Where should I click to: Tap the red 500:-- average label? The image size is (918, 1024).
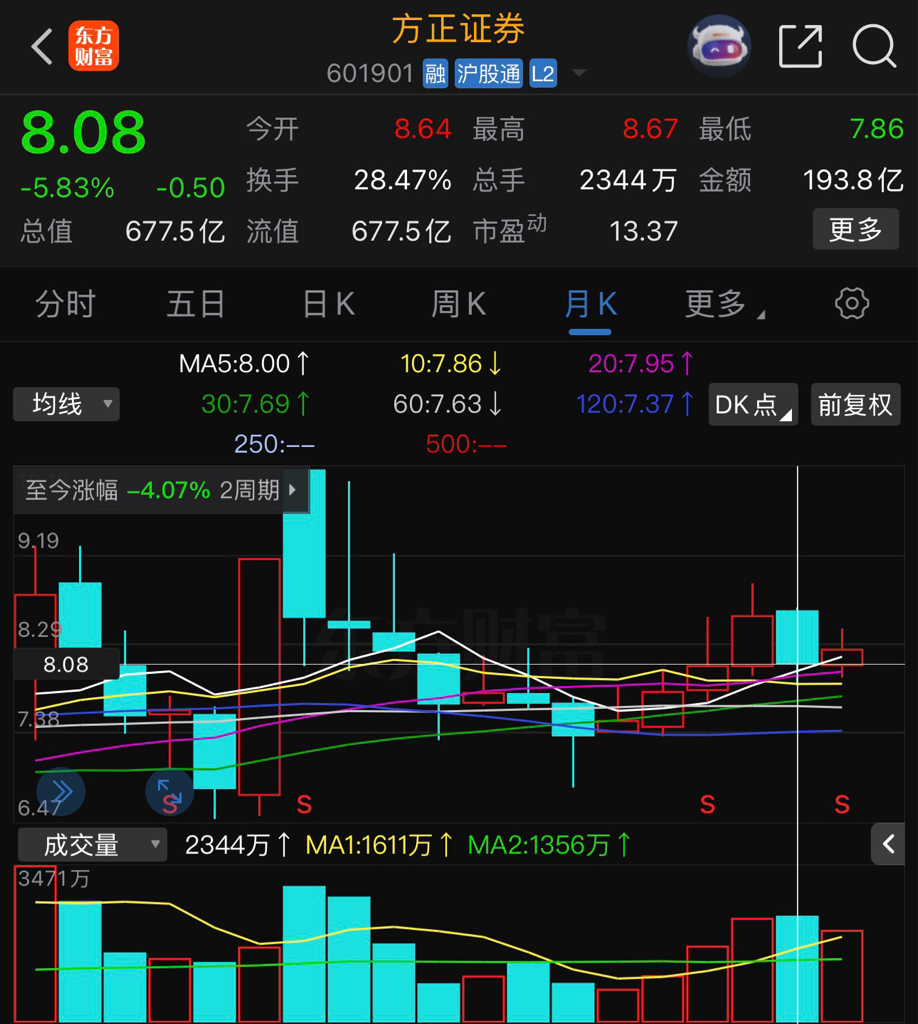tap(466, 445)
